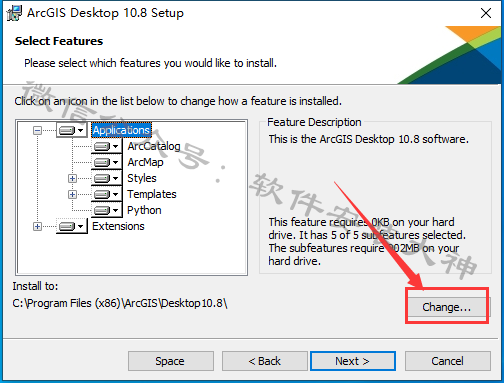The width and height of the screenshot is (504, 383).
Task: Expand the Templates tree node
Action: pyautogui.click(x=72, y=194)
